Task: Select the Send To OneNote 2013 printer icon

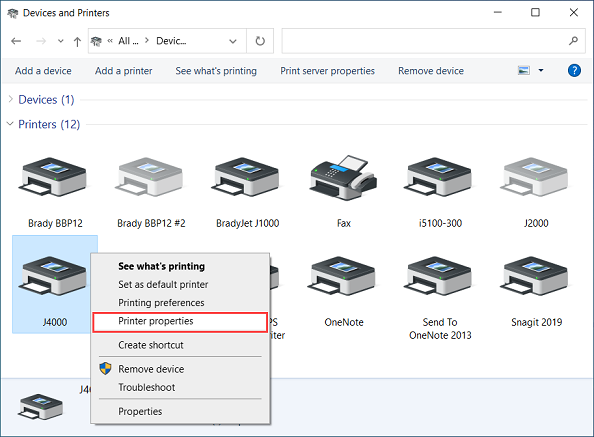Action: 438,276
